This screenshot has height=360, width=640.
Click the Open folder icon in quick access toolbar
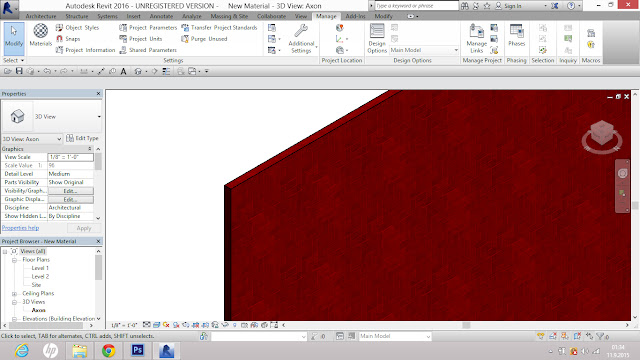7,71
